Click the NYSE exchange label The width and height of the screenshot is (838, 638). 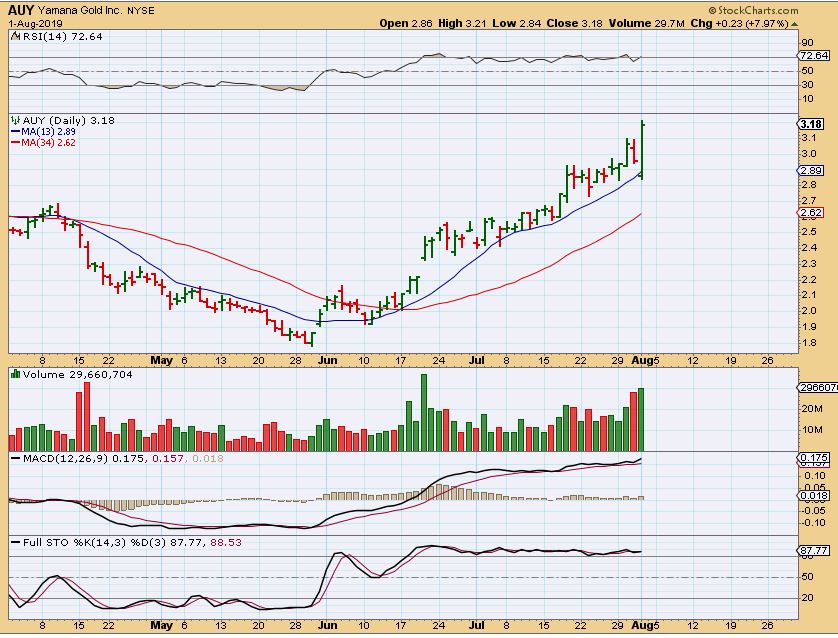click(141, 11)
